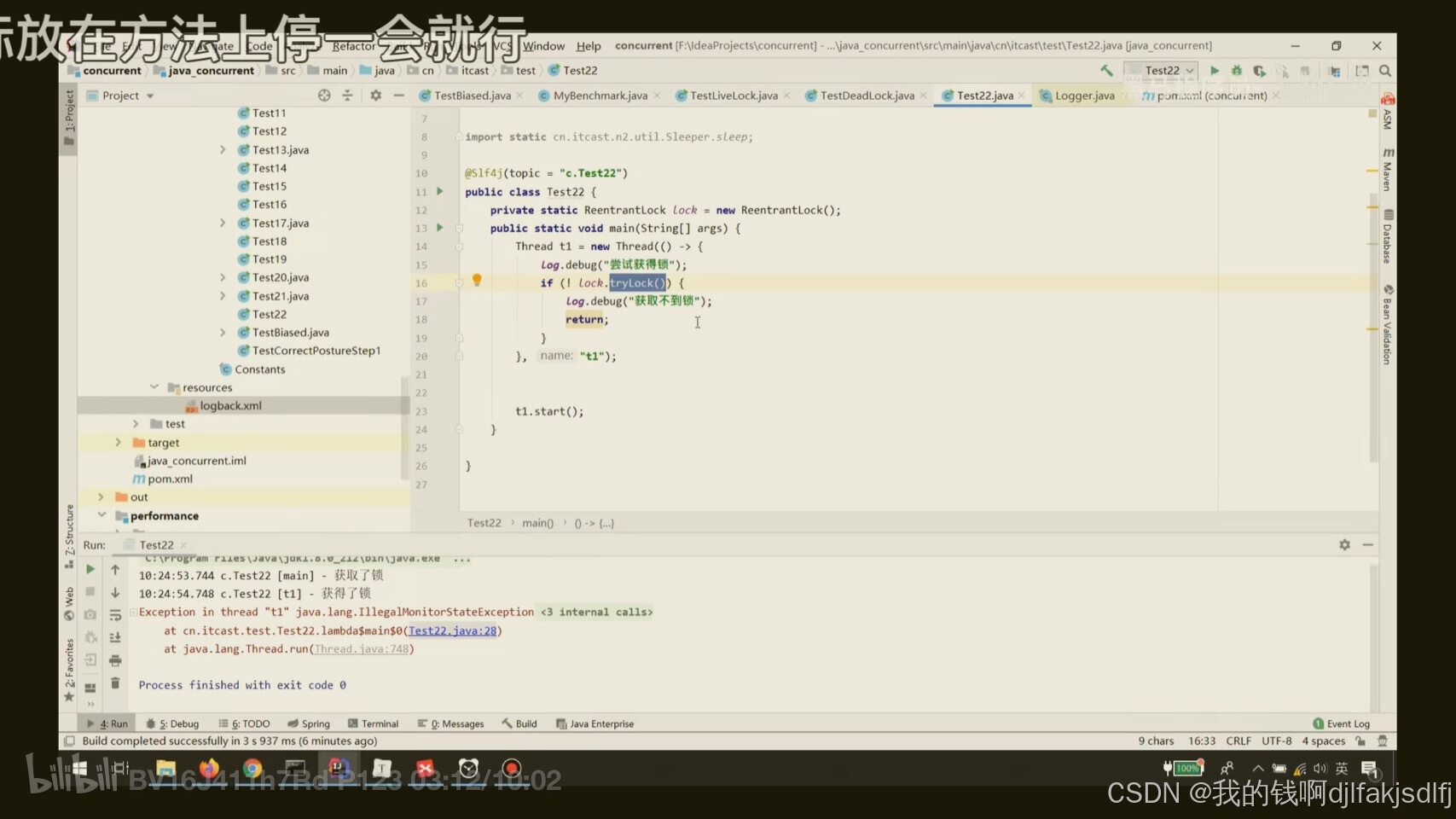Stop the process in Run panel
This screenshot has width=1456, height=819.
90,592
